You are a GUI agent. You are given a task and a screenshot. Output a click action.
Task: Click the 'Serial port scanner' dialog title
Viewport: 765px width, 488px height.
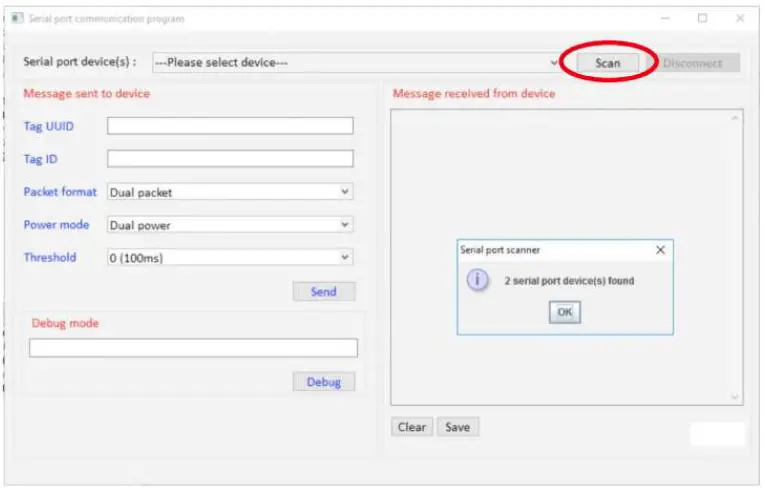point(500,250)
